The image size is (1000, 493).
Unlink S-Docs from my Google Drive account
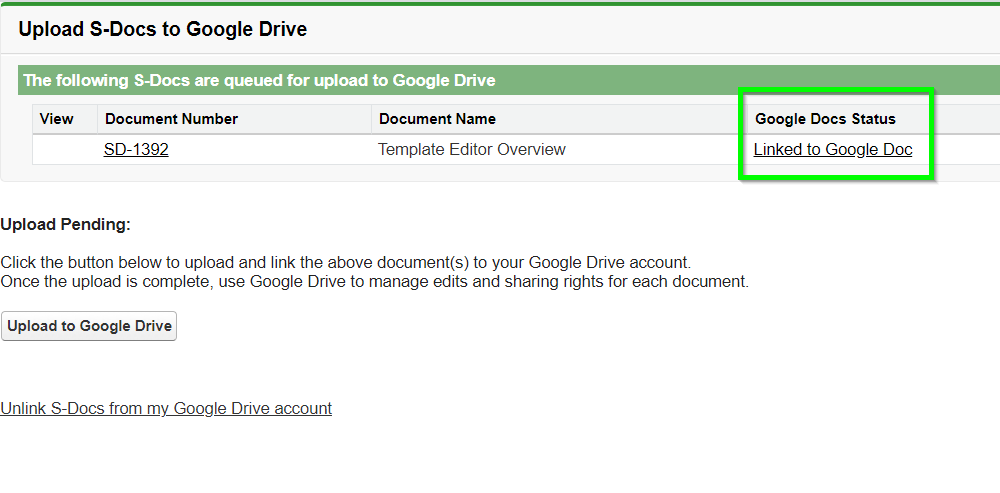(166, 408)
